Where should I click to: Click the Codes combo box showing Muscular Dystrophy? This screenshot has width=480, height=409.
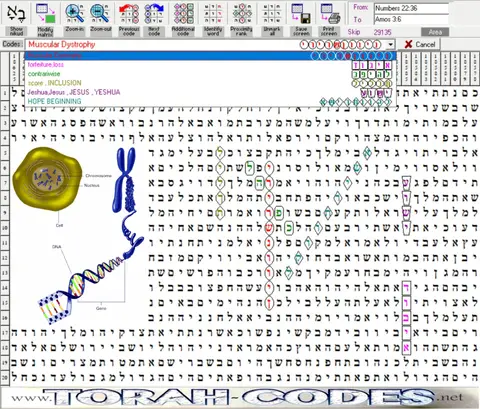[x=210, y=44]
